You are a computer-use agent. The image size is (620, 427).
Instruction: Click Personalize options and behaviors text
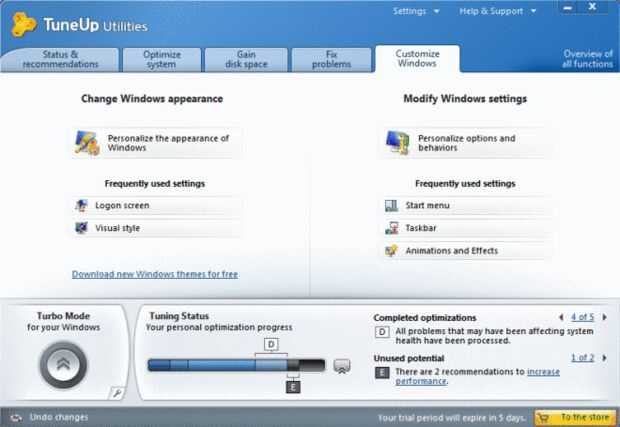[x=467, y=143]
